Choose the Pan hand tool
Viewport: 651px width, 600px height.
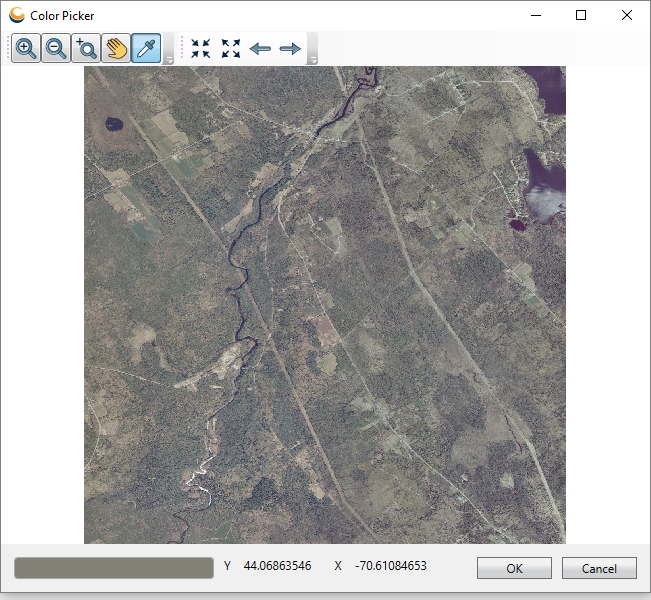pos(117,49)
